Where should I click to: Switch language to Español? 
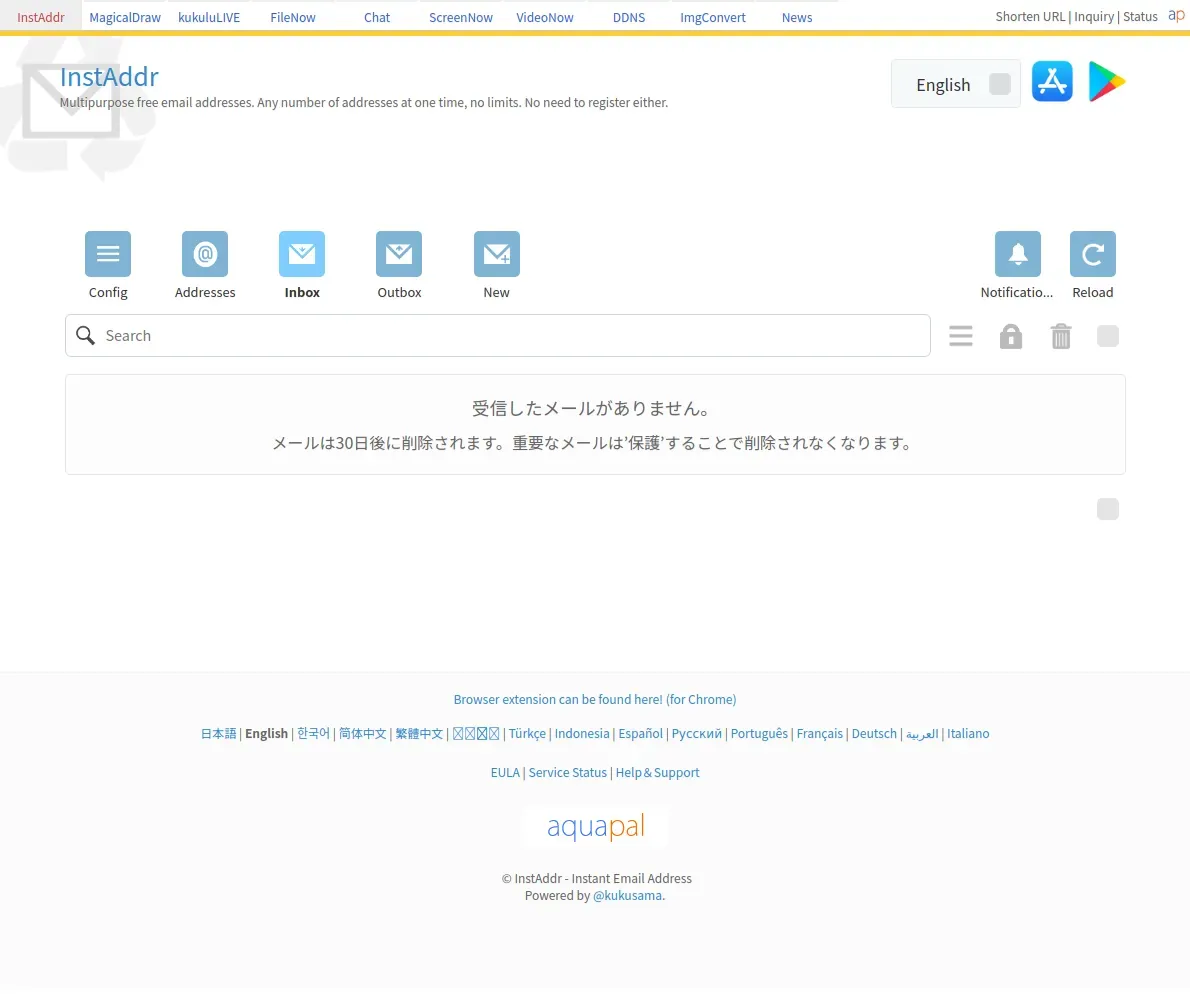pyautogui.click(x=641, y=734)
